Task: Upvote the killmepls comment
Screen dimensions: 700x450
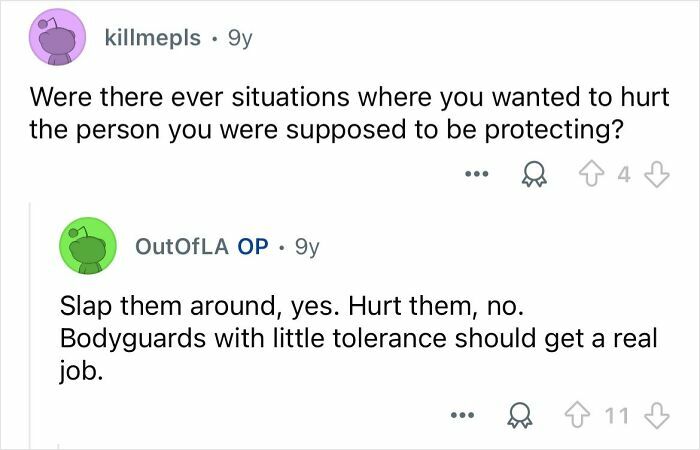Action: [x=591, y=174]
